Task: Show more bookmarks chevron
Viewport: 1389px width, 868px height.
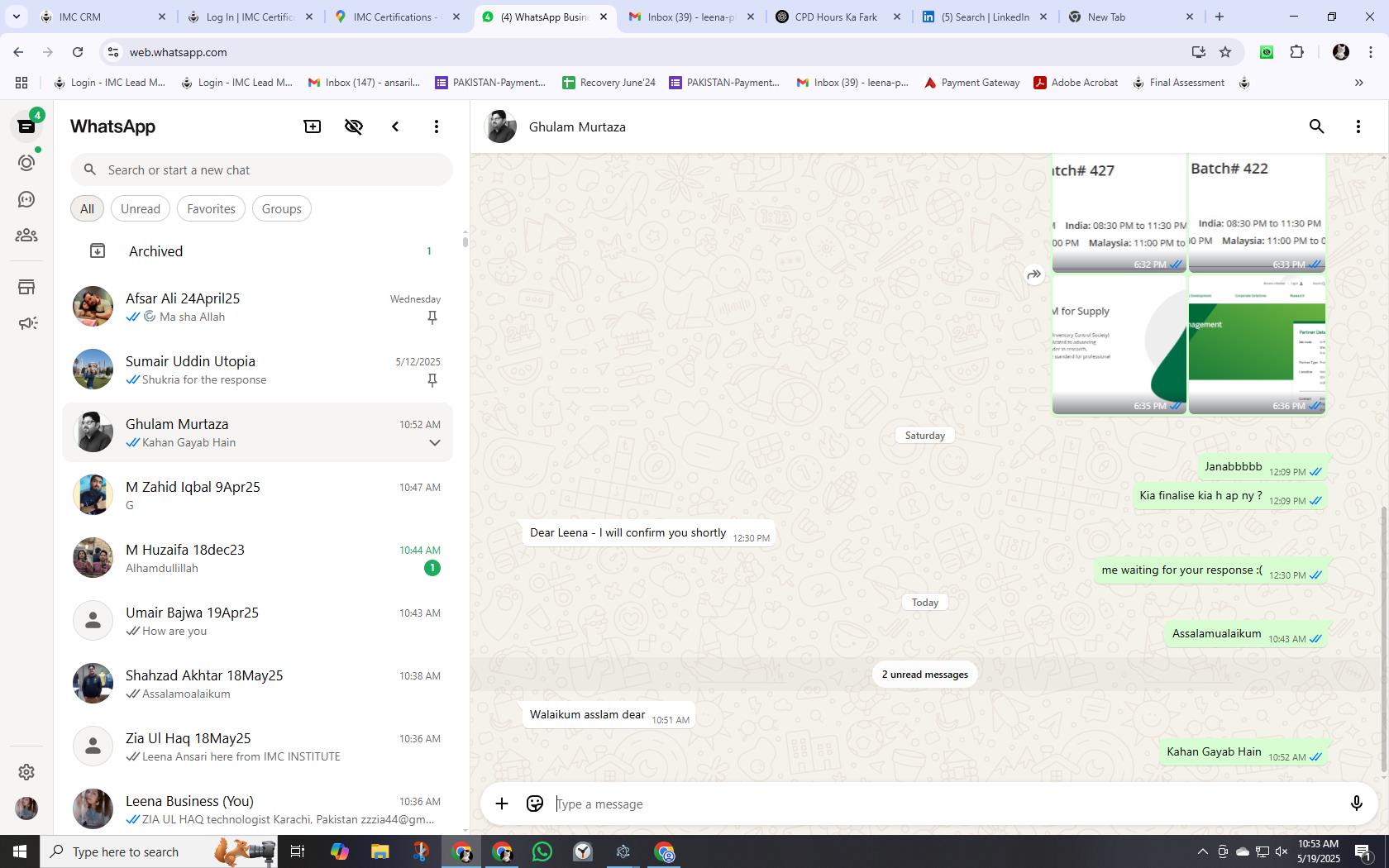Action: pyautogui.click(x=1358, y=83)
